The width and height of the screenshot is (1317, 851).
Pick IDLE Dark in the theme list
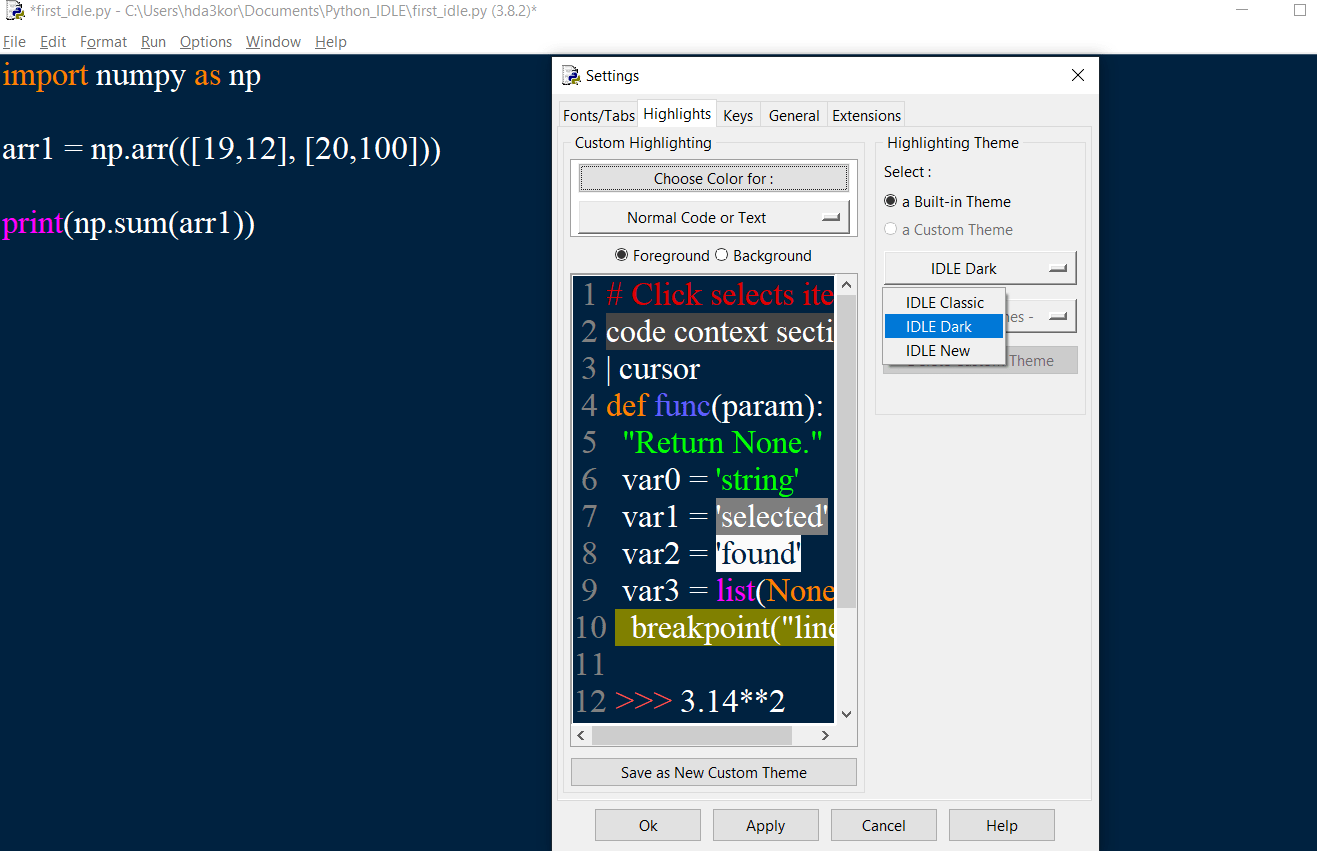click(944, 327)
